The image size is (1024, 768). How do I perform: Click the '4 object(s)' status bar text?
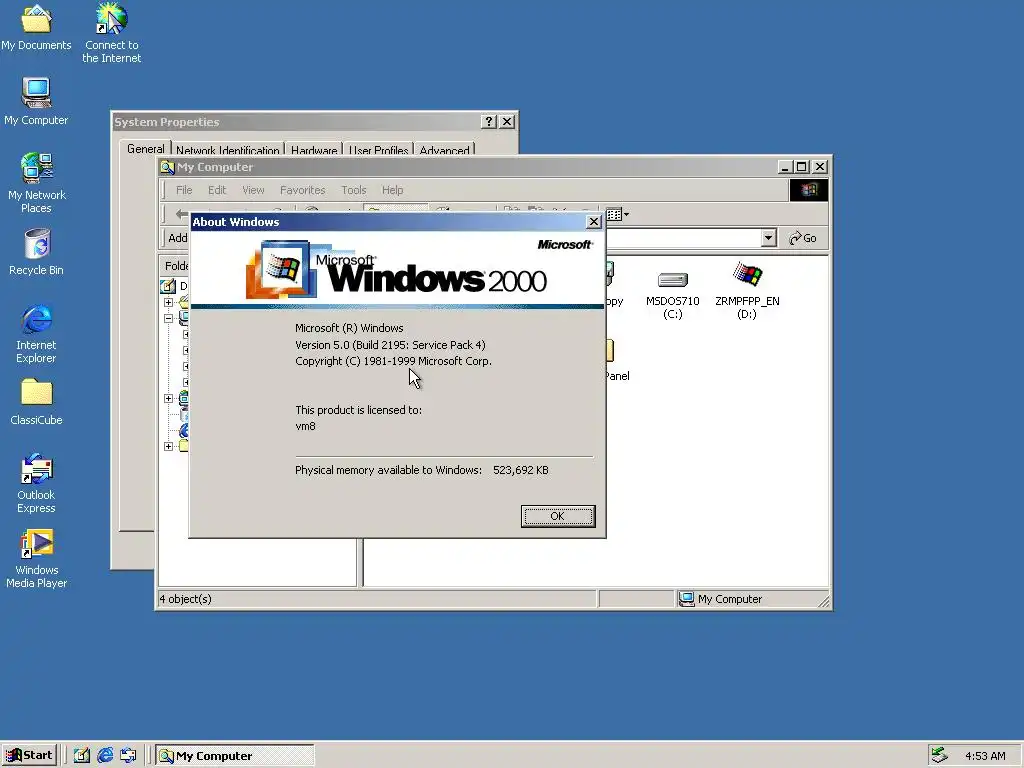click(x=185, y=599)
